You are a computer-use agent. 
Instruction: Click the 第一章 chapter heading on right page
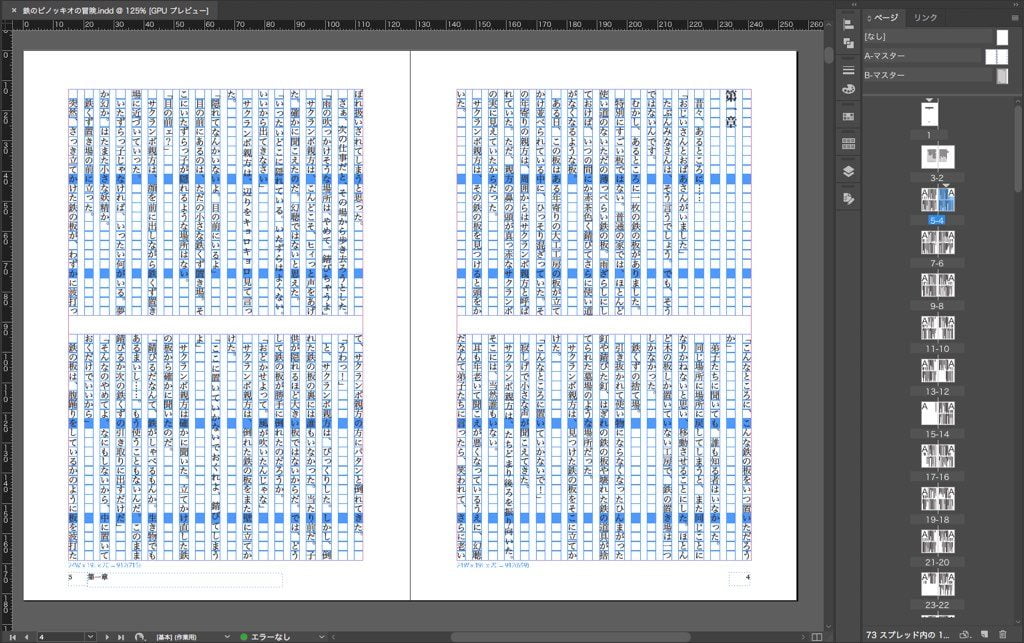tap(731, 109)
